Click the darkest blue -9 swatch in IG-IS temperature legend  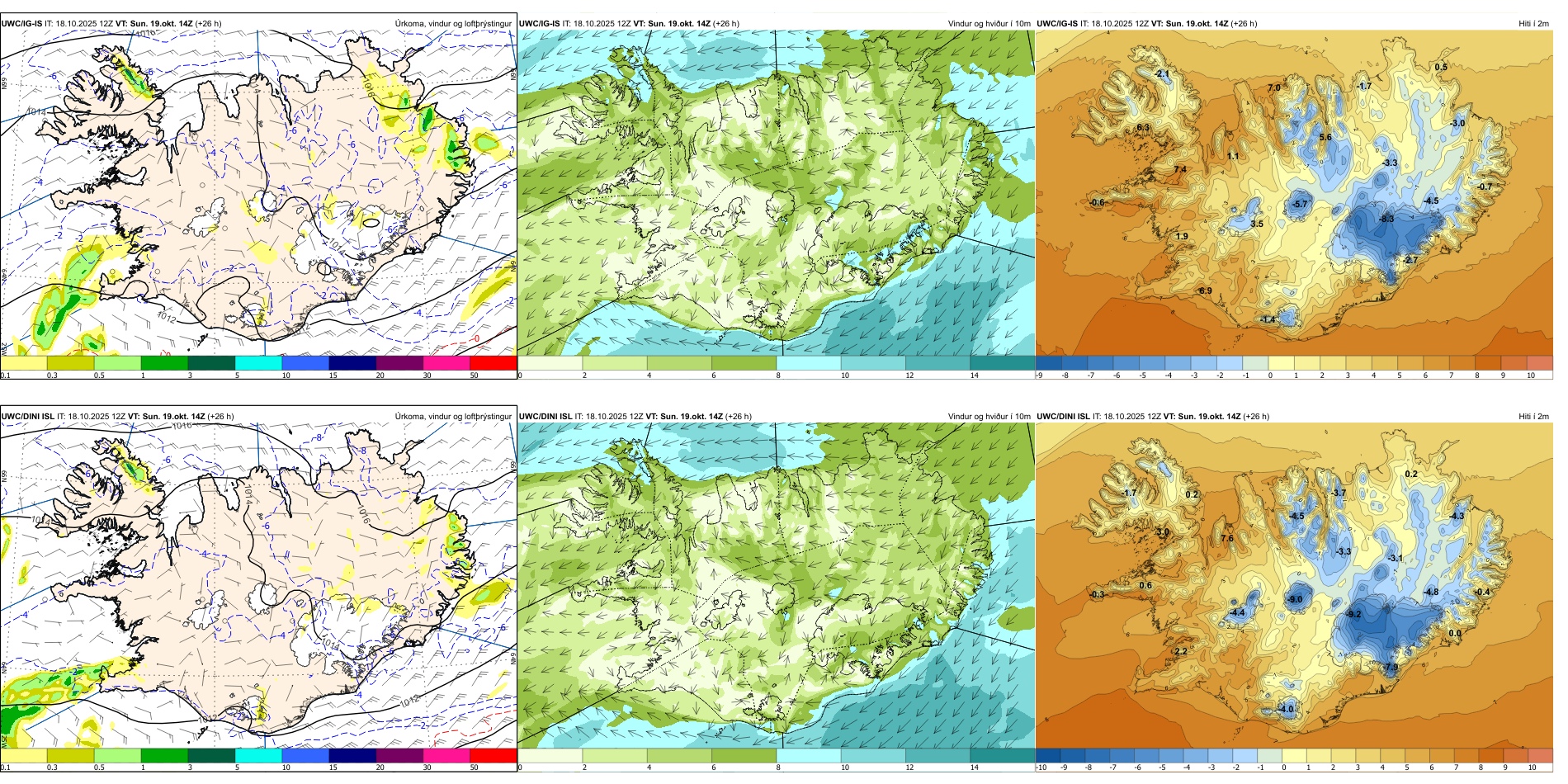1049,362
